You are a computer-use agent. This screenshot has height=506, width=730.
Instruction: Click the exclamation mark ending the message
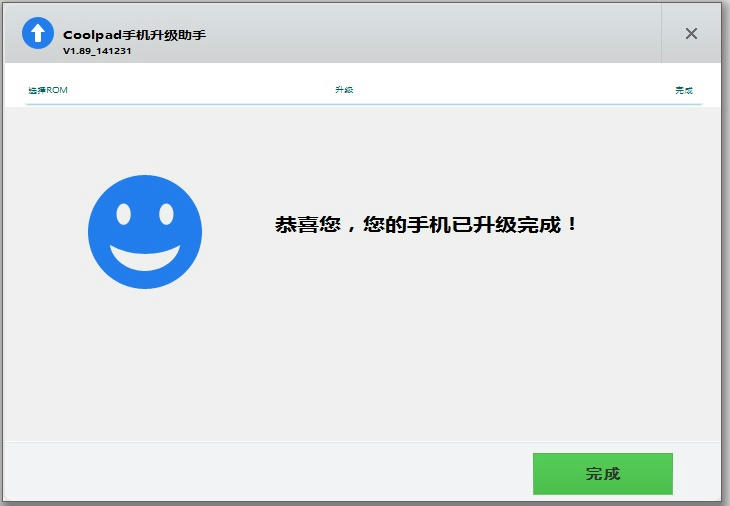[572, 224]
